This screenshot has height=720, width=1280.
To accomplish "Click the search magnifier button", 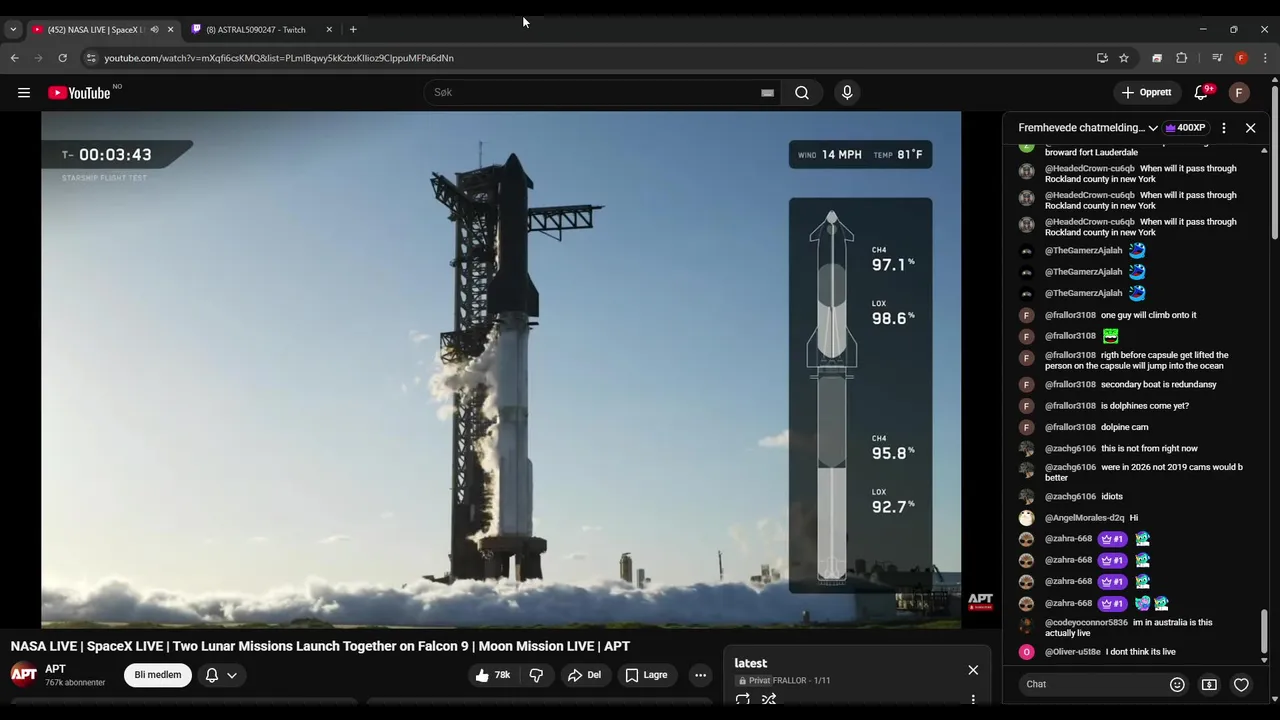I will pyautogui.click(x=802, y=93).
